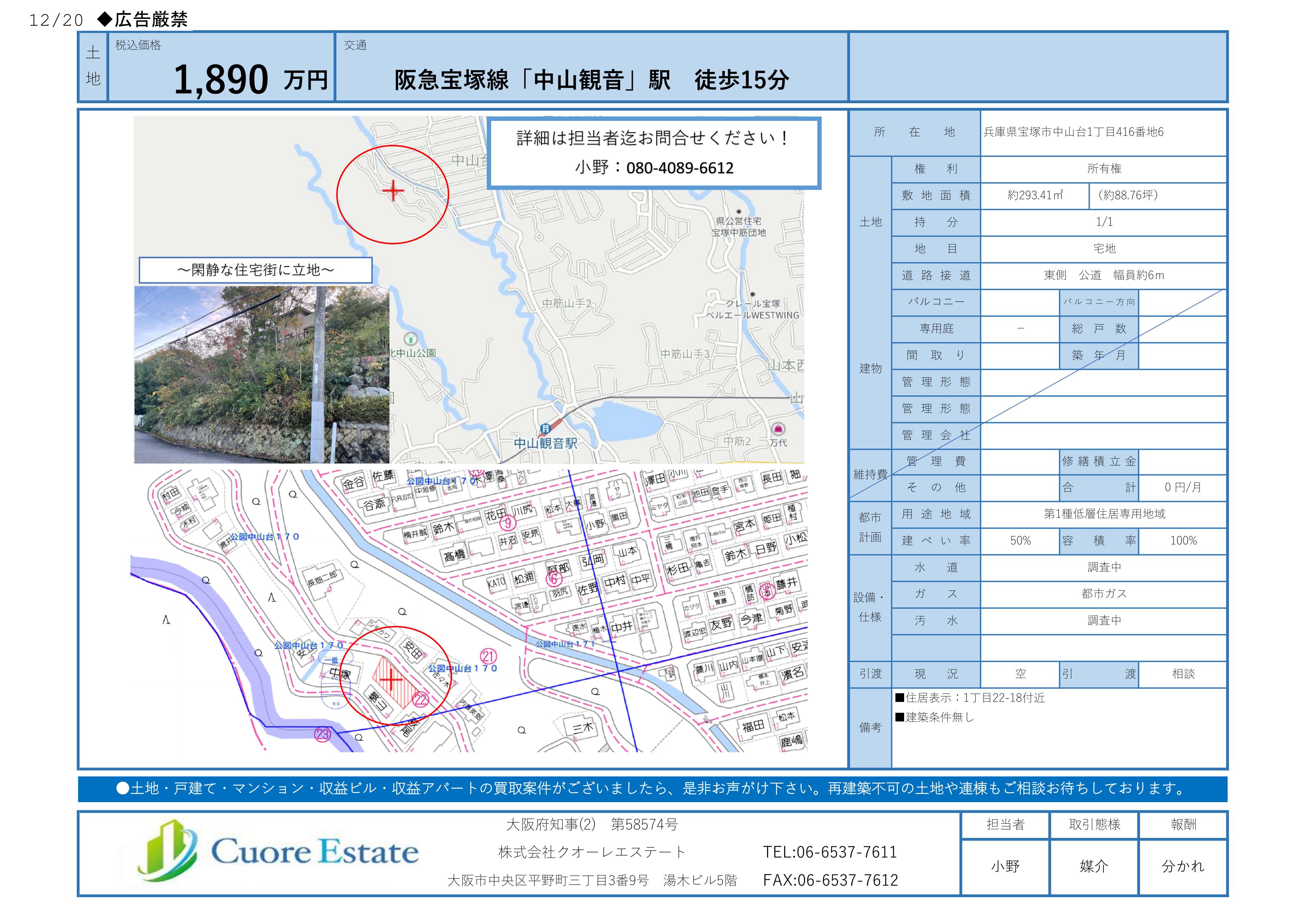Click the 媒介 transaction type cell
Viewport: 1307px width, 924px height.
[x=1093, y=867]
